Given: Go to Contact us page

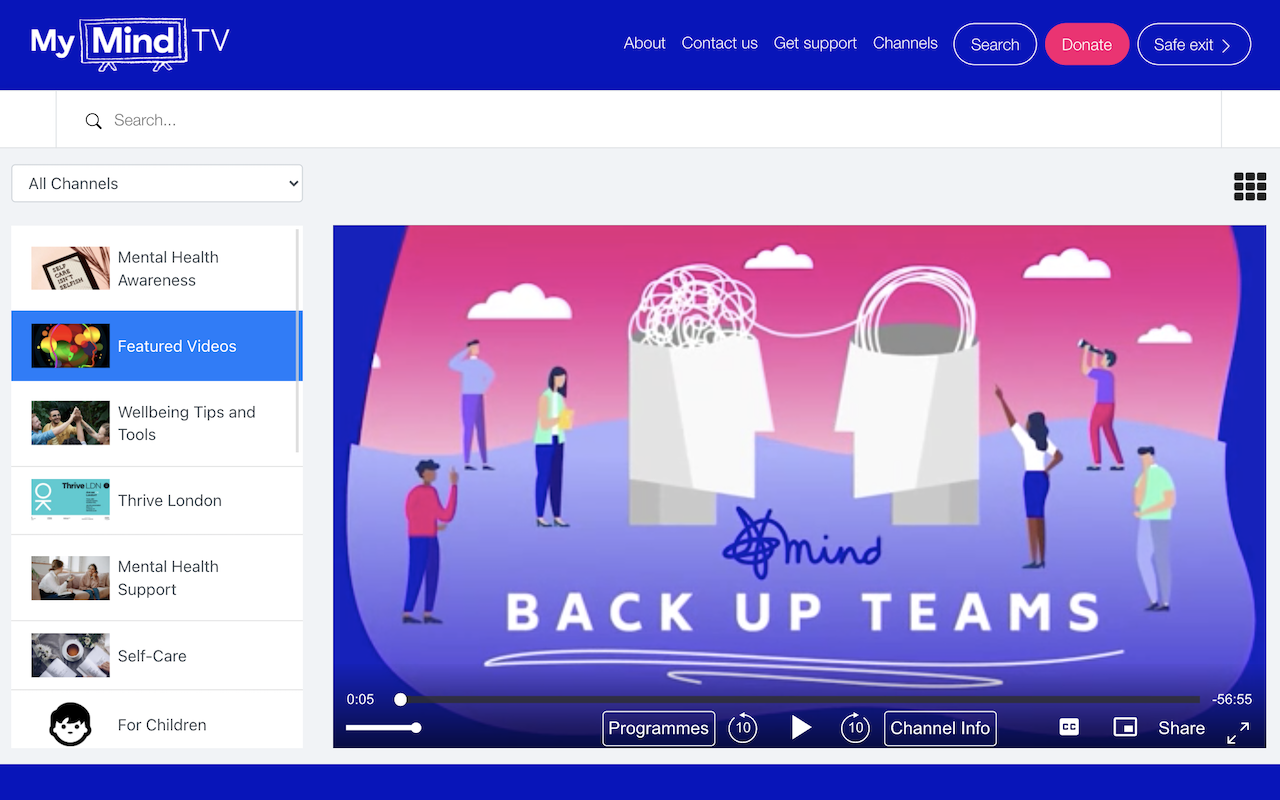Looking at the screenshot, I should 720,43.
